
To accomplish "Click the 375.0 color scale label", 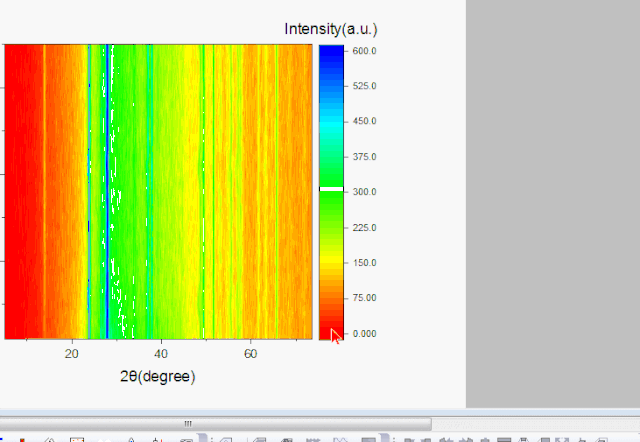I will click(365, 156).
